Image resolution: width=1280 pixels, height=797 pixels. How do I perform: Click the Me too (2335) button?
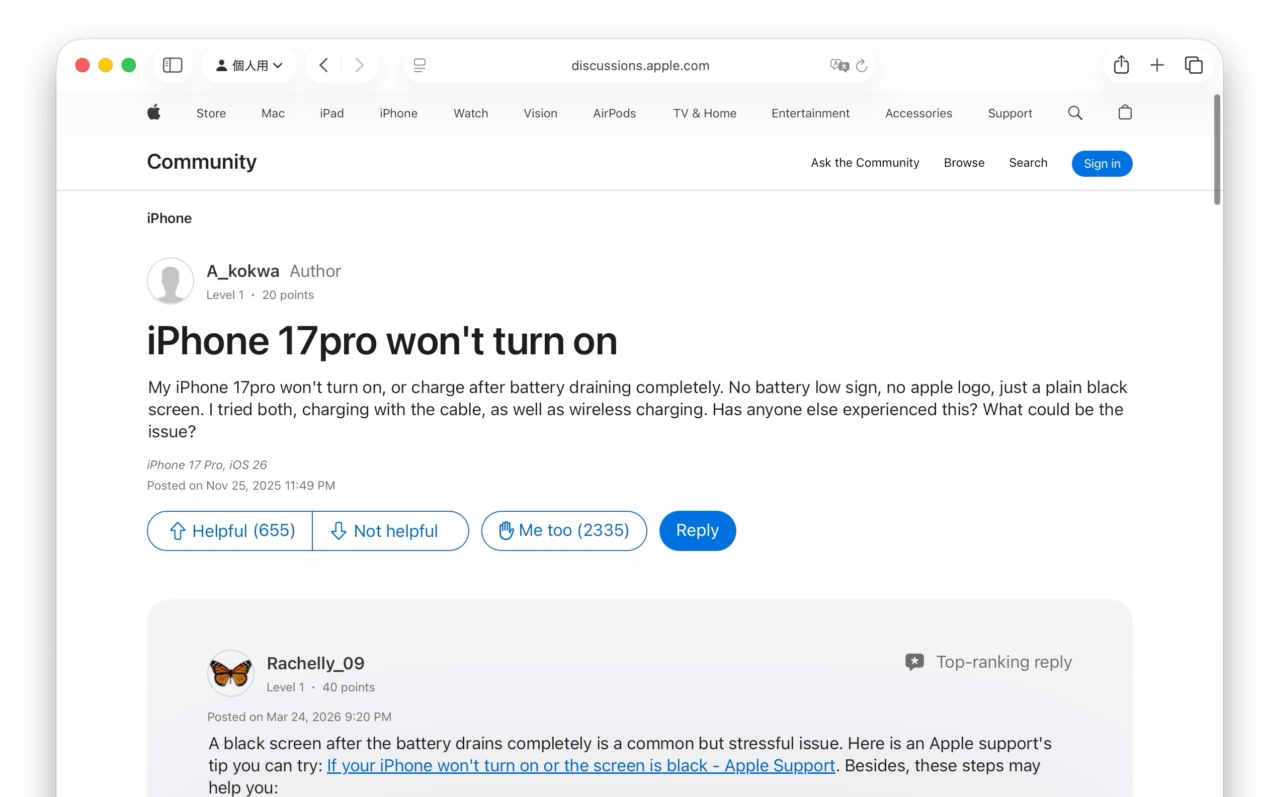click(564, 531)
